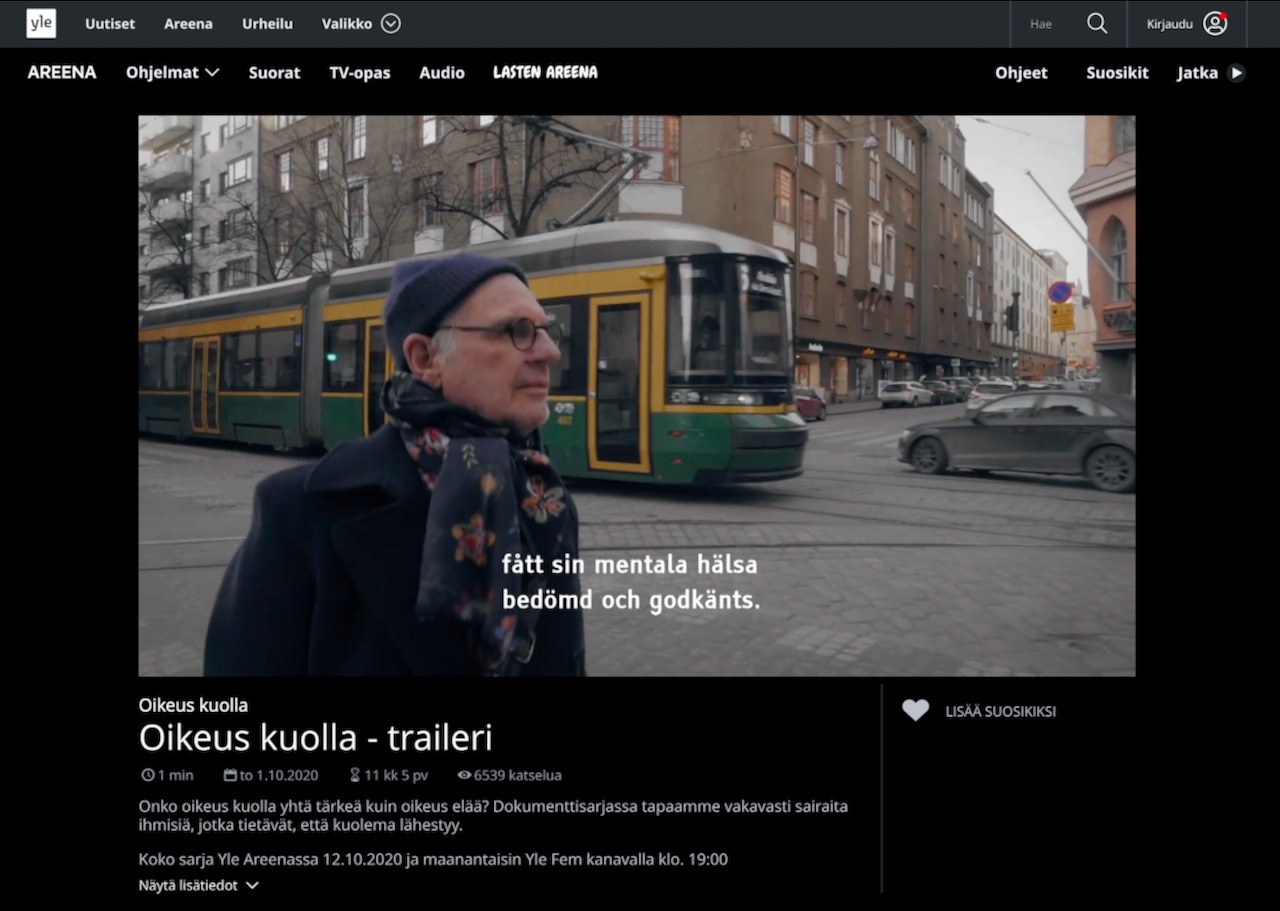This screenshot has width=1280, height=911.
Task: Open the Valikko menu
Action: [347, 24]
